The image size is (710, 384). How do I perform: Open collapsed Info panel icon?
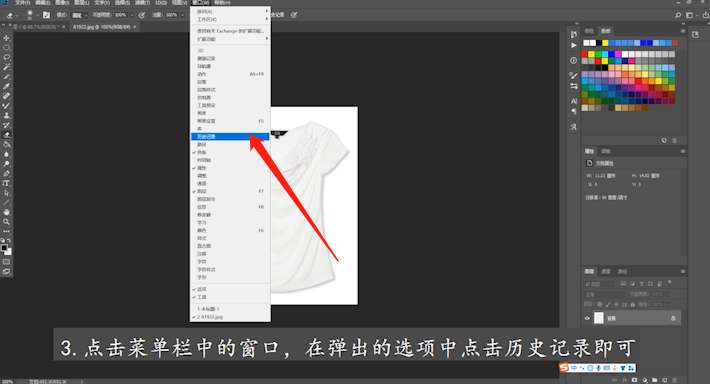click(574, 60)
